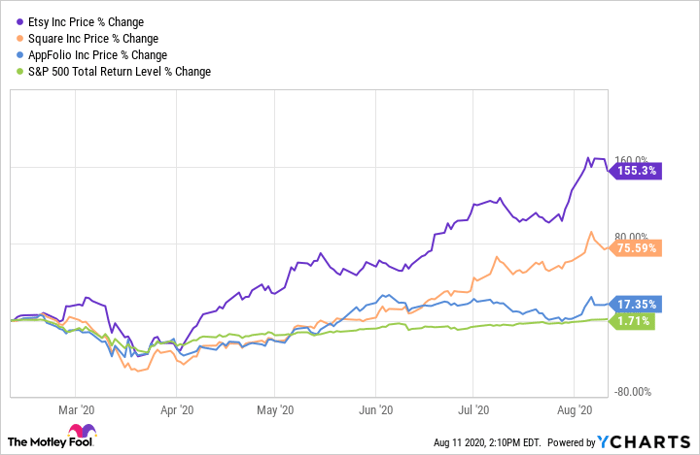Click the Jun '20 axis label
Screen dimensions: 700x455
374,409
